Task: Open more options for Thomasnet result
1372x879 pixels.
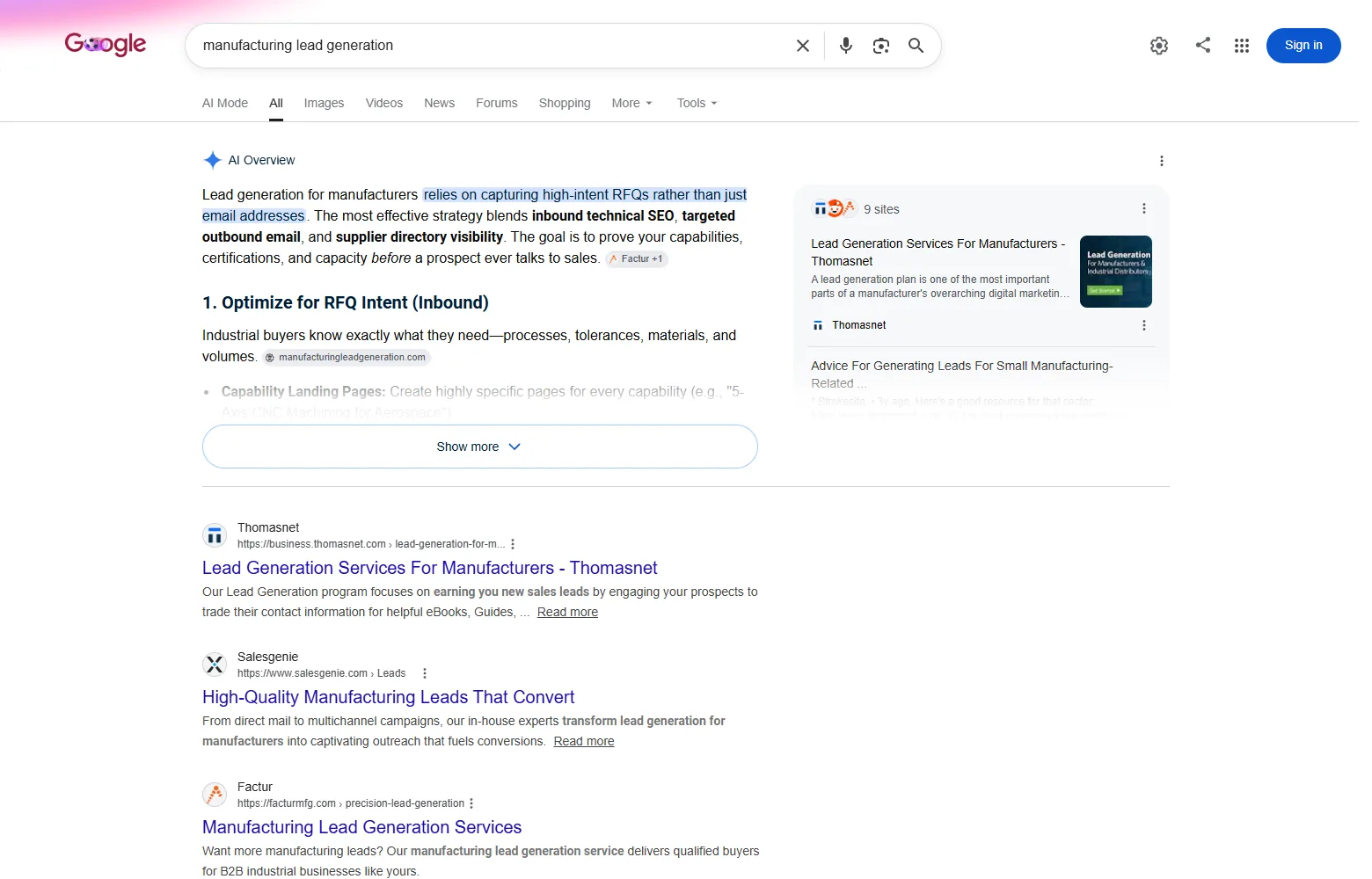Action: click(513, 544)
